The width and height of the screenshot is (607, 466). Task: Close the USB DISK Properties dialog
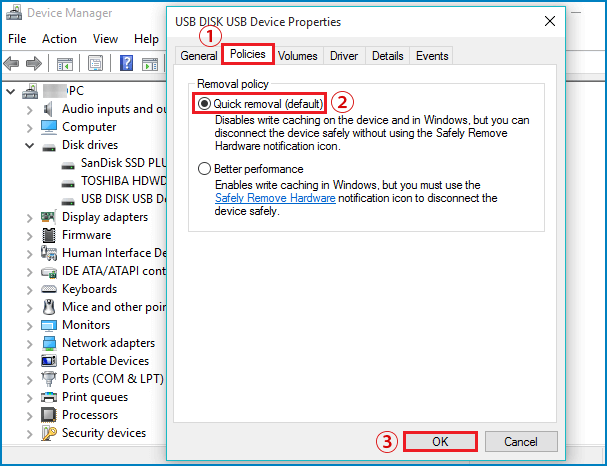(x=550, y=21)
